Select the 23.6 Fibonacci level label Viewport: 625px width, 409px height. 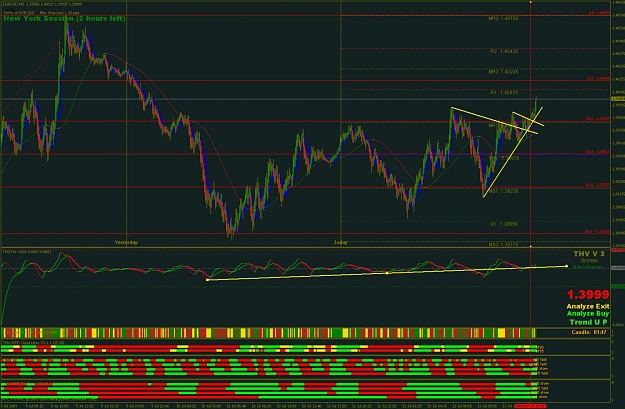tap(598, 79)
